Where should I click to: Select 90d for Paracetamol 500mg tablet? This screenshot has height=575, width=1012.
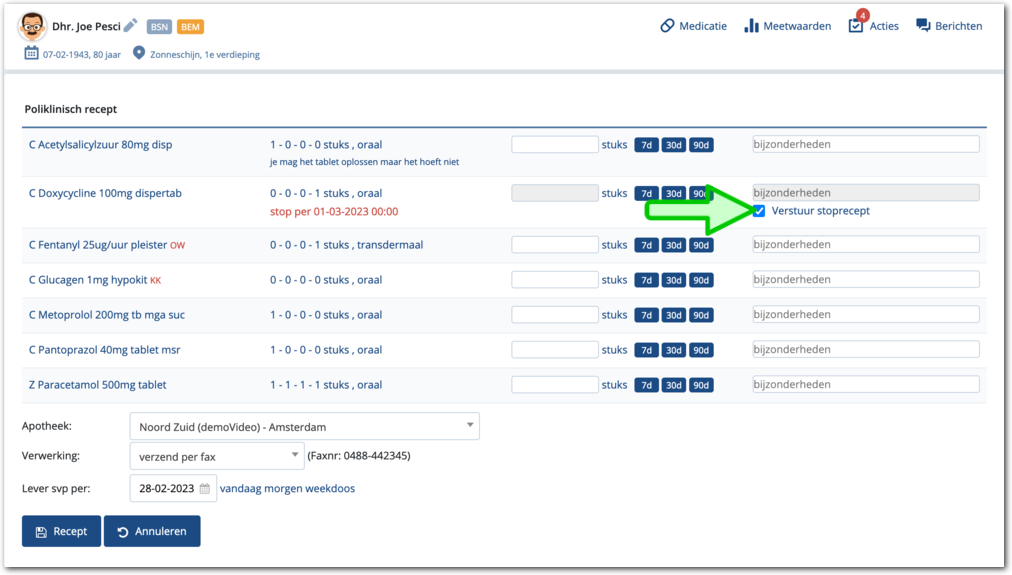[701, 386]
